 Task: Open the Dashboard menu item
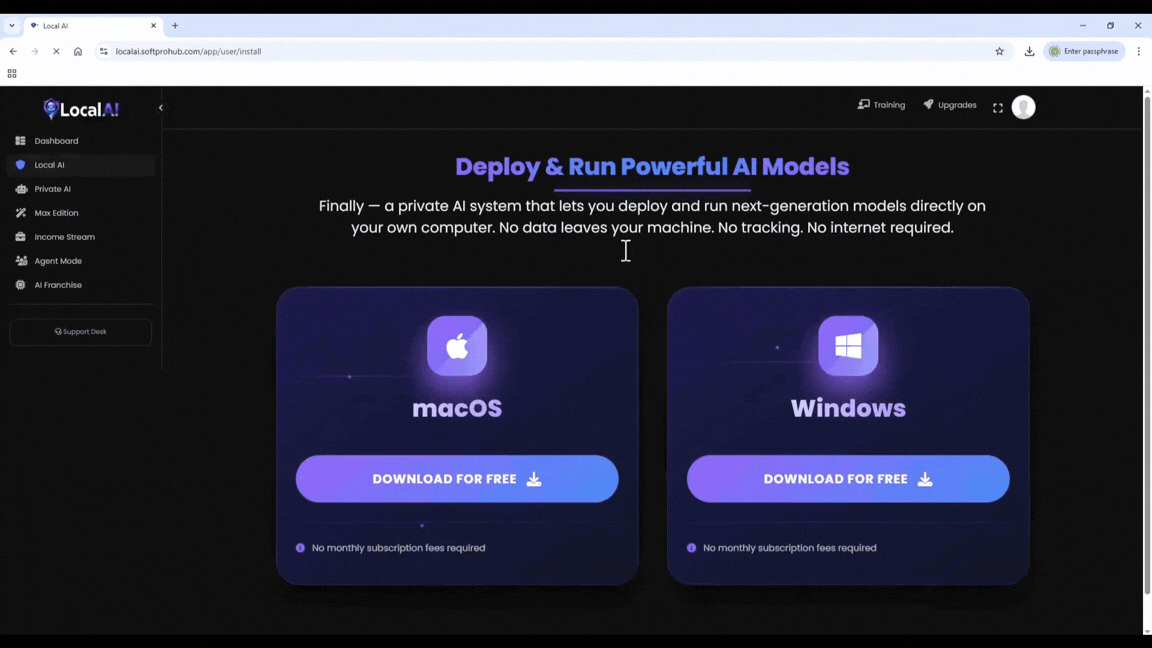click(x=56, y=141)
